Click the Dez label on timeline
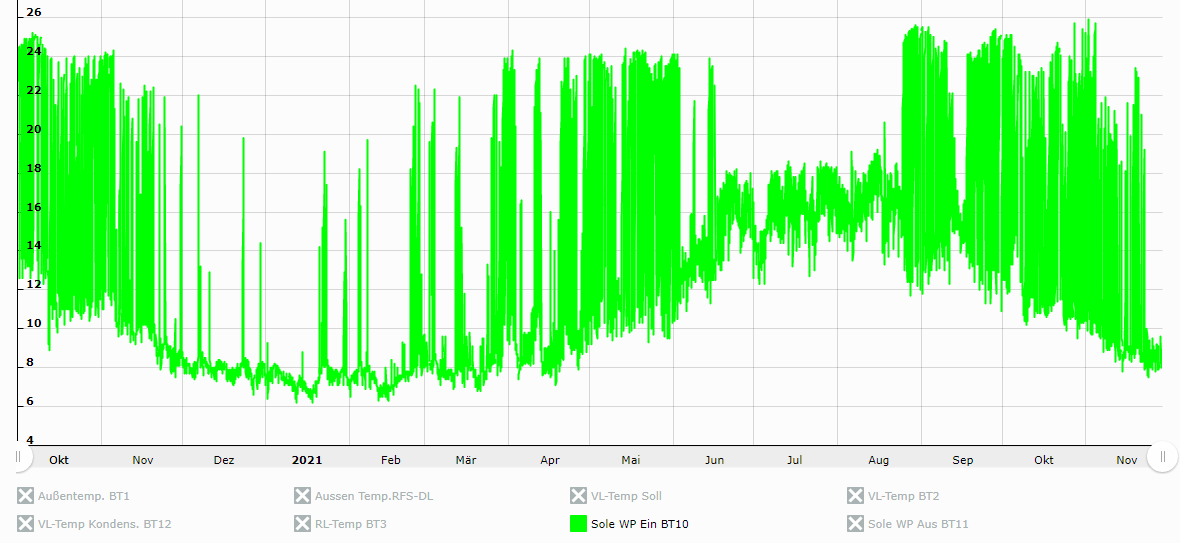The image size is (1180, 543). 224,460
